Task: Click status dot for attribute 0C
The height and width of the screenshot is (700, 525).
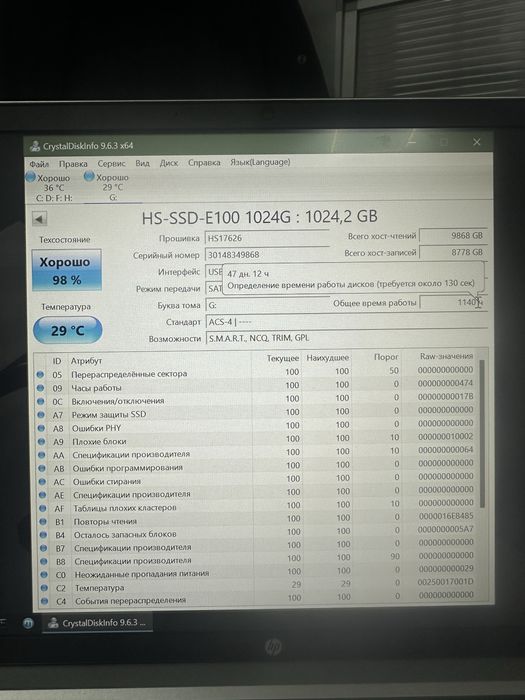Action: point(41,401)
